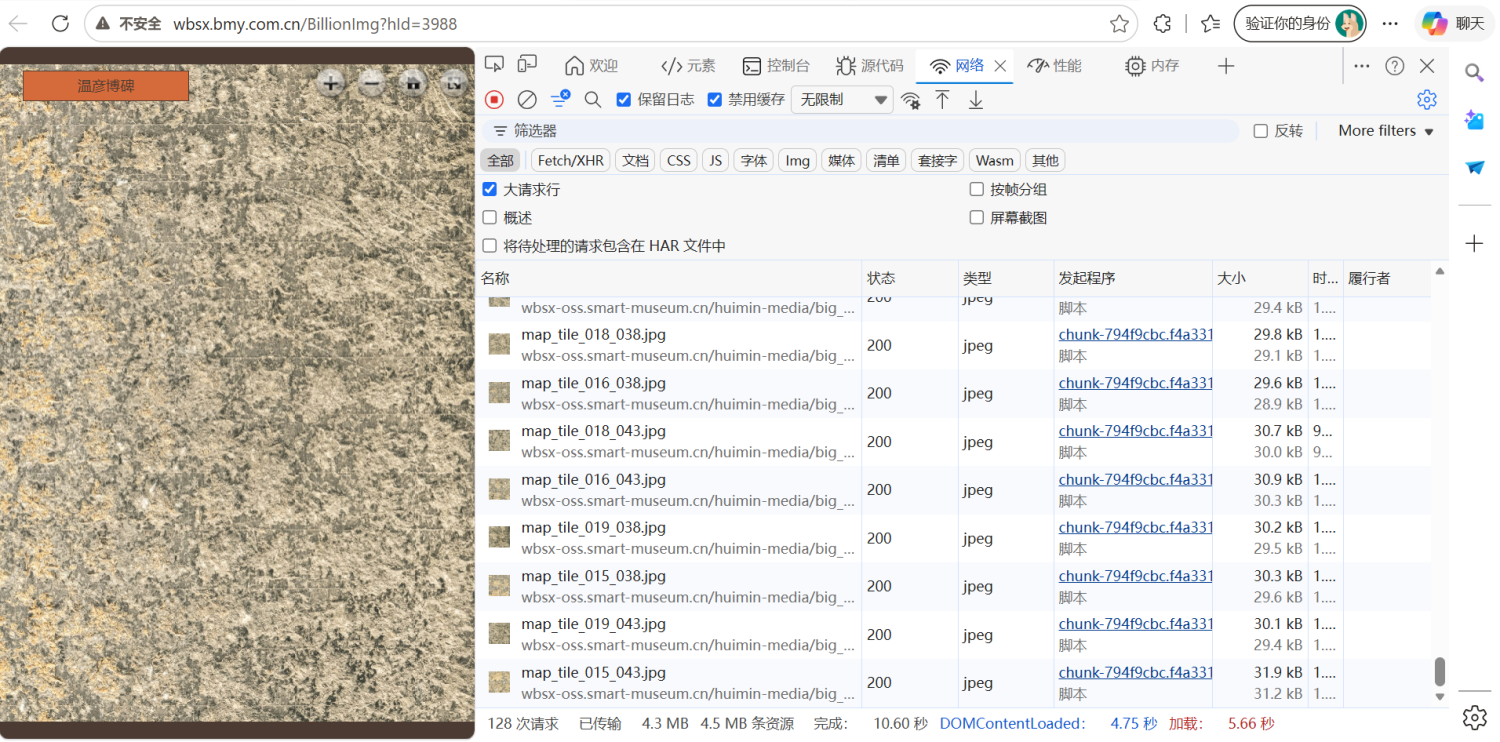Stop recording the network log
This screenshot has height=742, width=1500.
(494, 99)
